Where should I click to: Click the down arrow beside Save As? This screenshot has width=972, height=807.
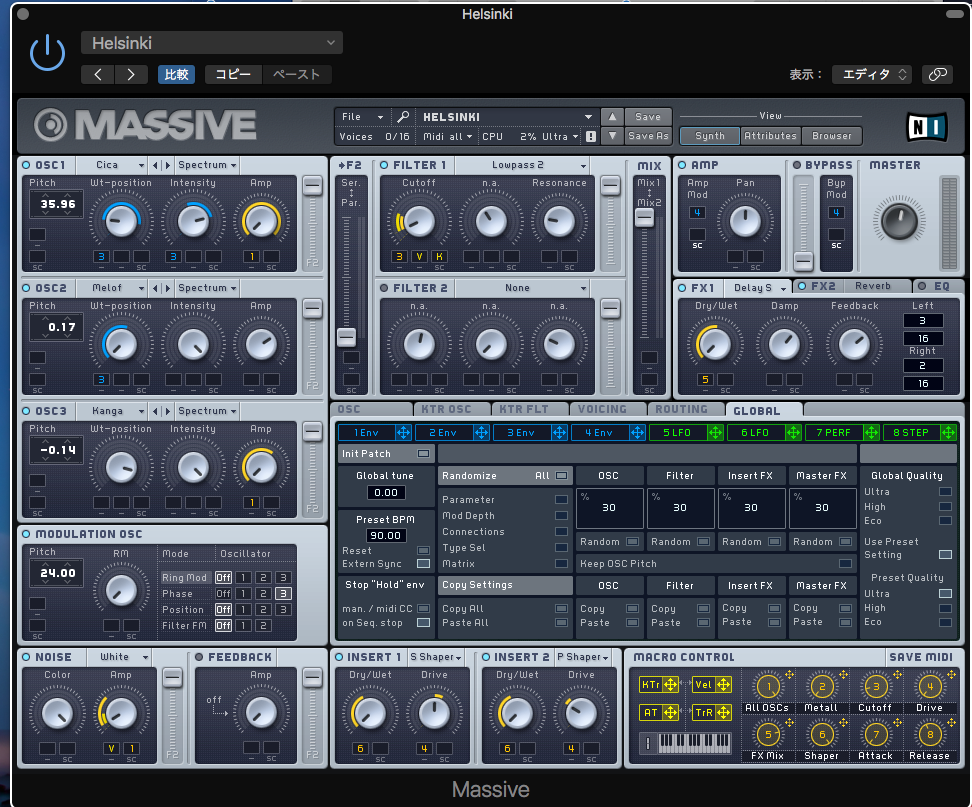click(612, 136)
